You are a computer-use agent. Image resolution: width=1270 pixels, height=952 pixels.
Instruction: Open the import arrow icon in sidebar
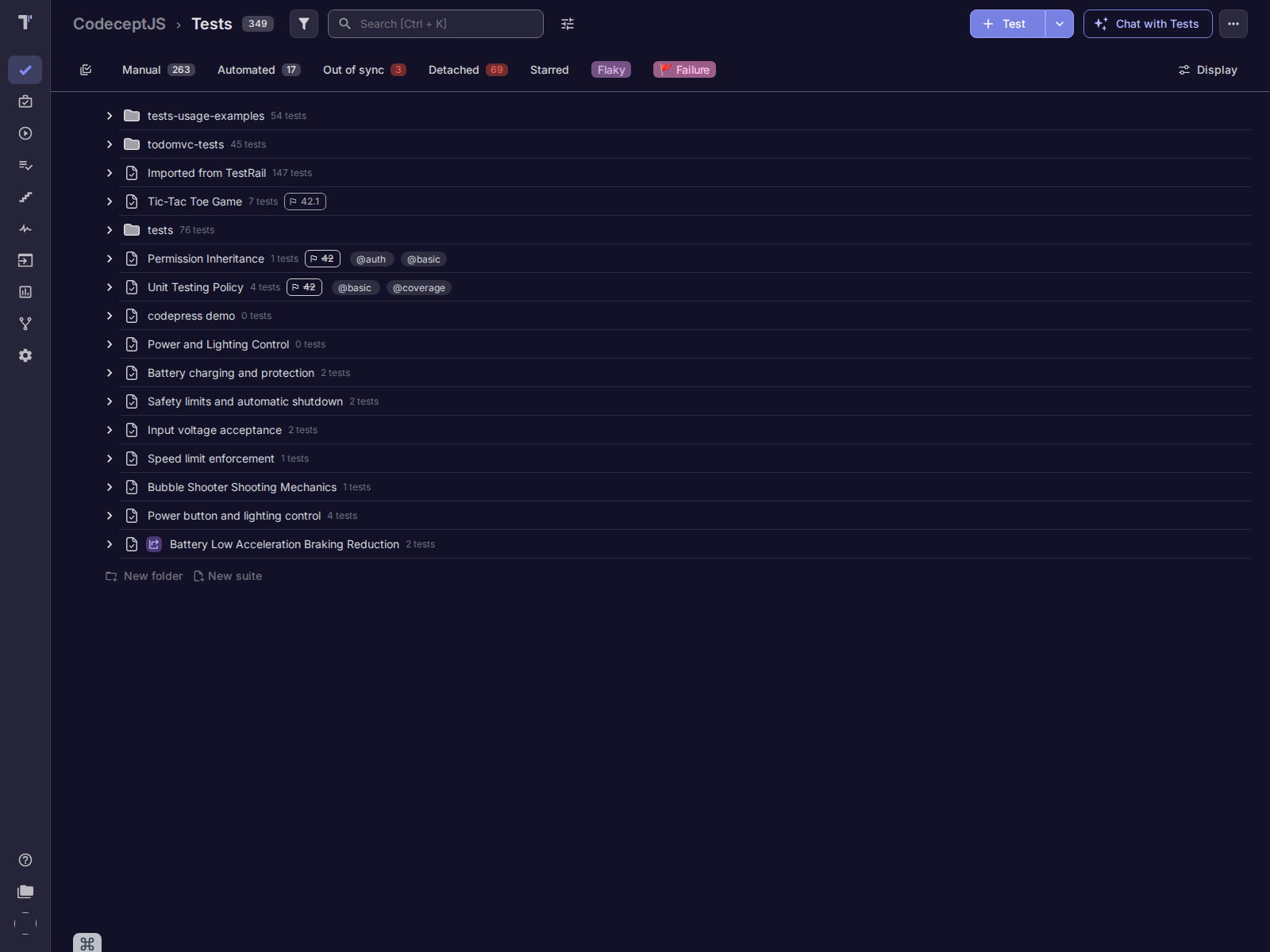pyautogui.click(x=25, y=260)
